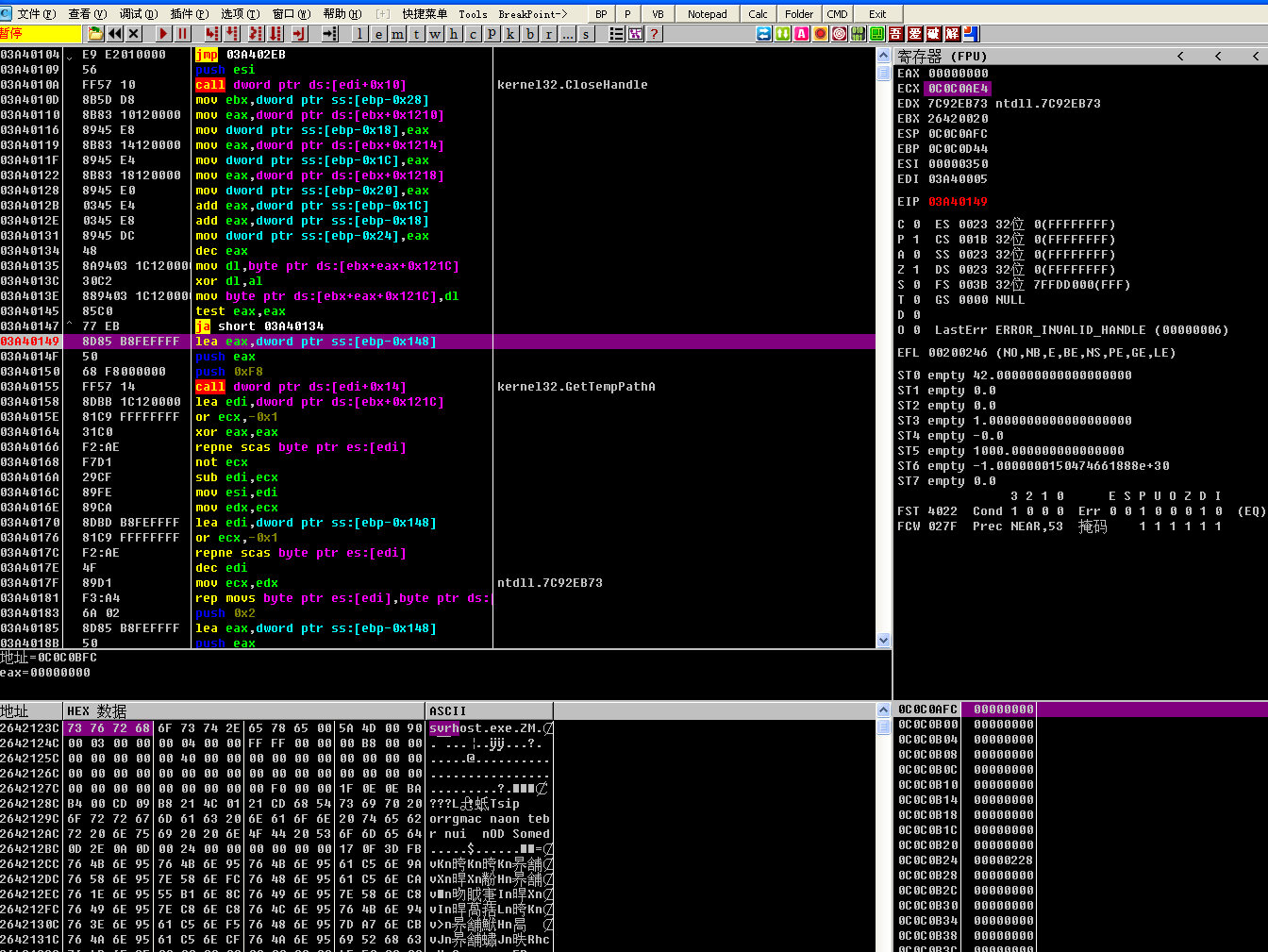1268x952 pixels.
Task: Click the red '解' toolbar icon
Action: [x=953, y=34]
